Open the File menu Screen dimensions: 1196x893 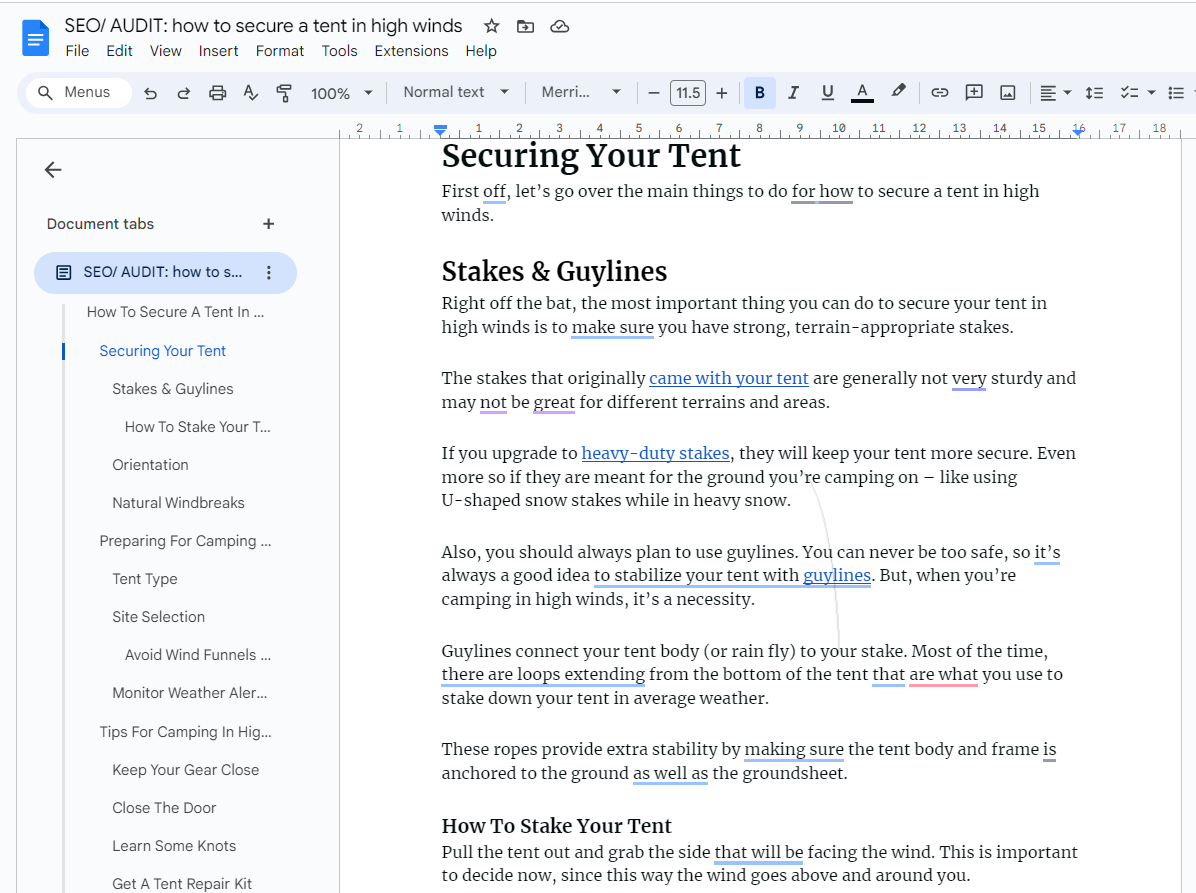(77, 51)
